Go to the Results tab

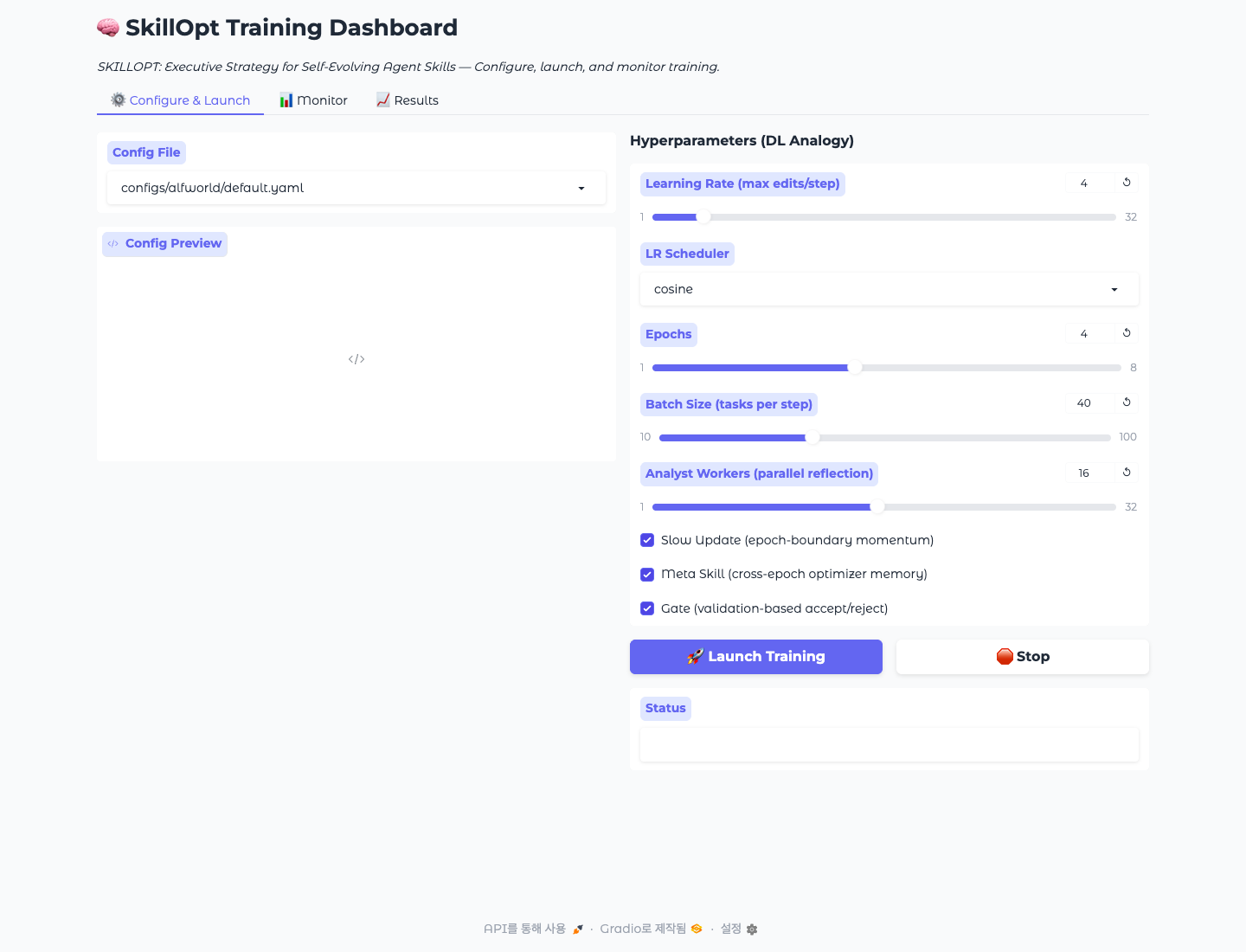tap(407, 100)
